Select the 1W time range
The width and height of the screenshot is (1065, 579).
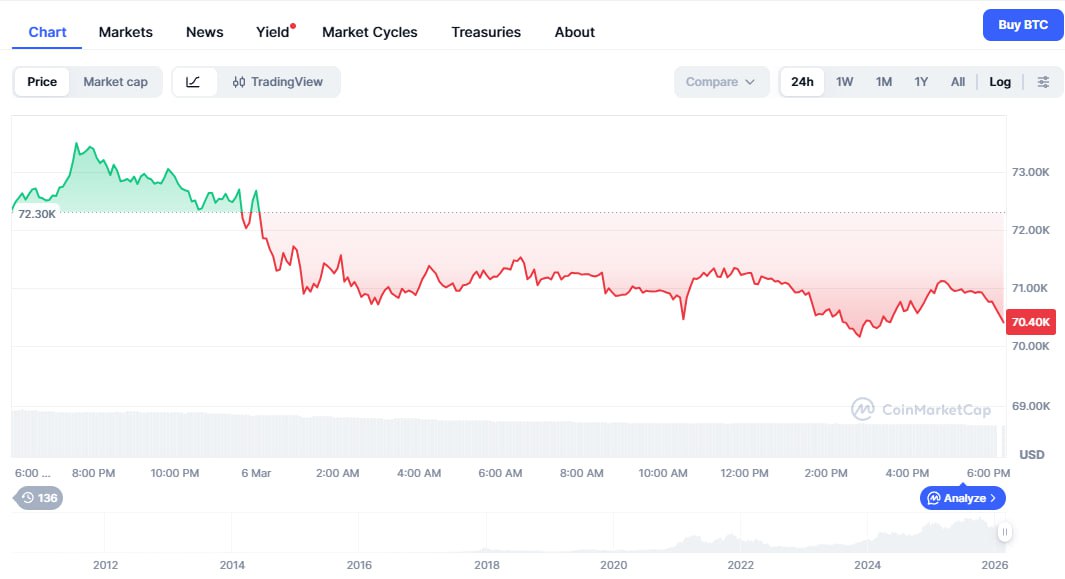coord(845,82)
